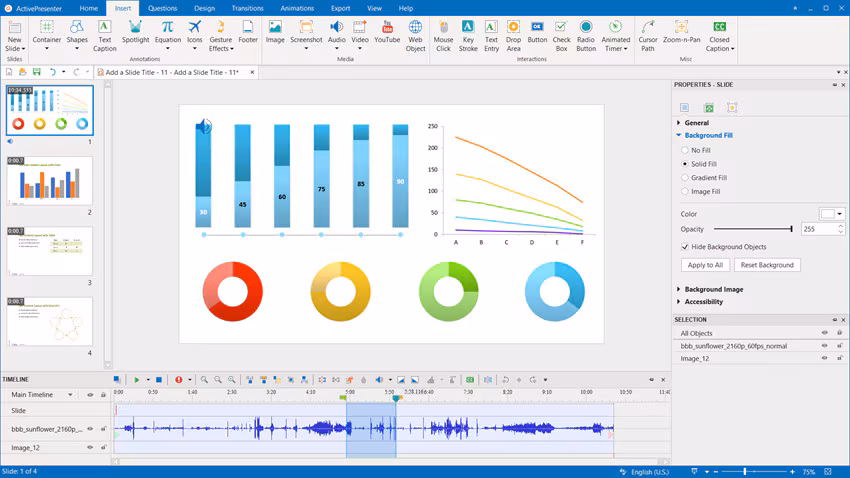Screen dimensions: 850x478
Task: Click the Opacity value field showing 255
Action: tap(819, 229)
